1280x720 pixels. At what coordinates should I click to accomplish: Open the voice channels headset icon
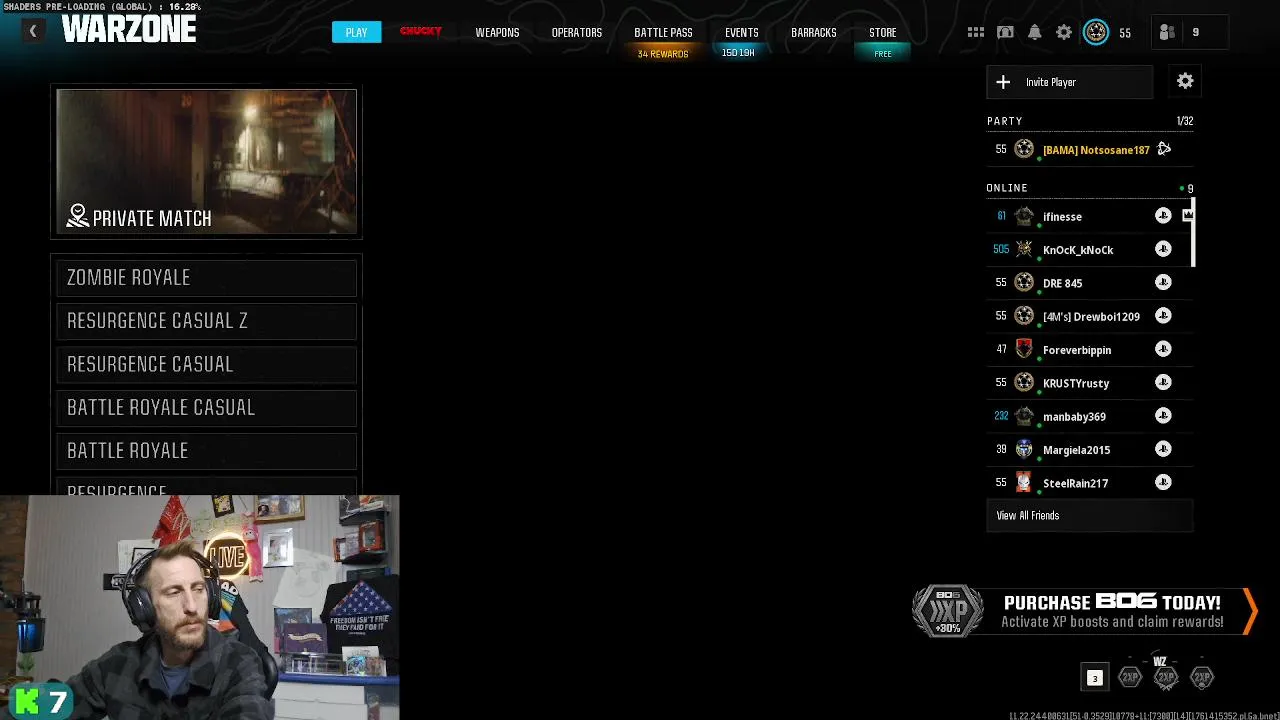pyautogui.click(x=1005, y=32)
